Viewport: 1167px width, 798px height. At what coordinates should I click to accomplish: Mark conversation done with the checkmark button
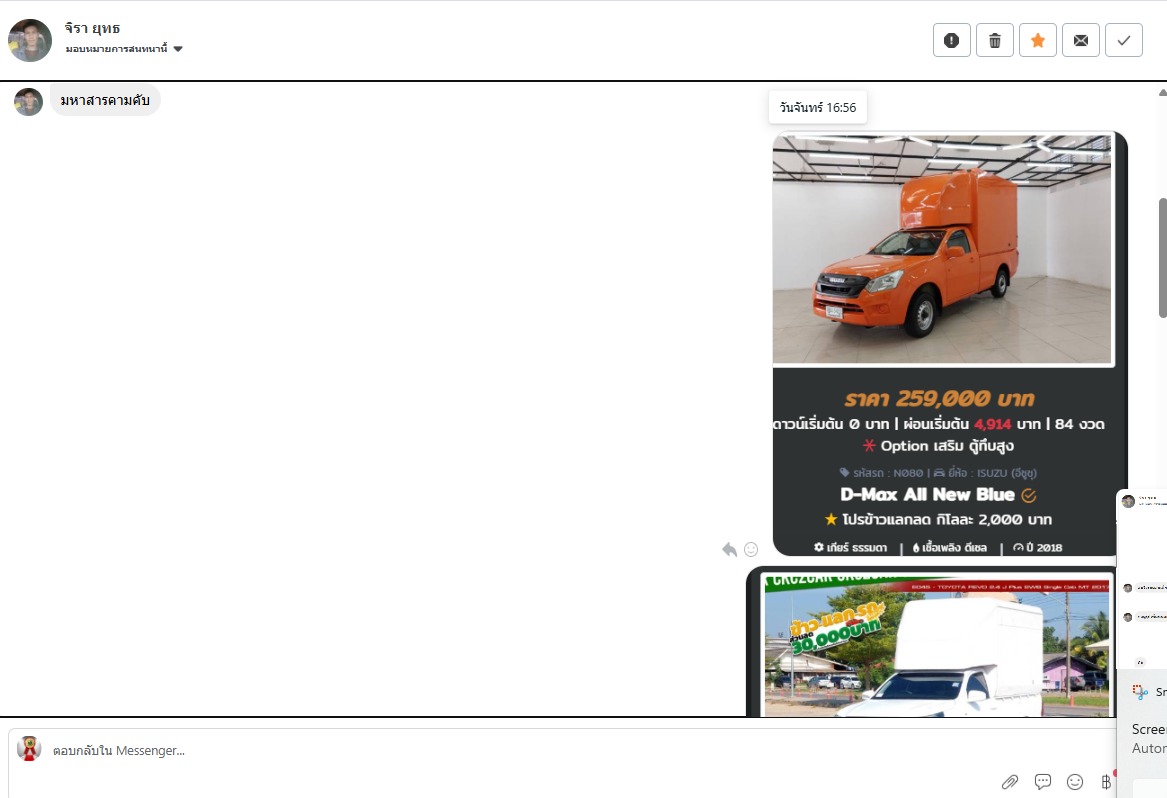[x=1124, y=40]
